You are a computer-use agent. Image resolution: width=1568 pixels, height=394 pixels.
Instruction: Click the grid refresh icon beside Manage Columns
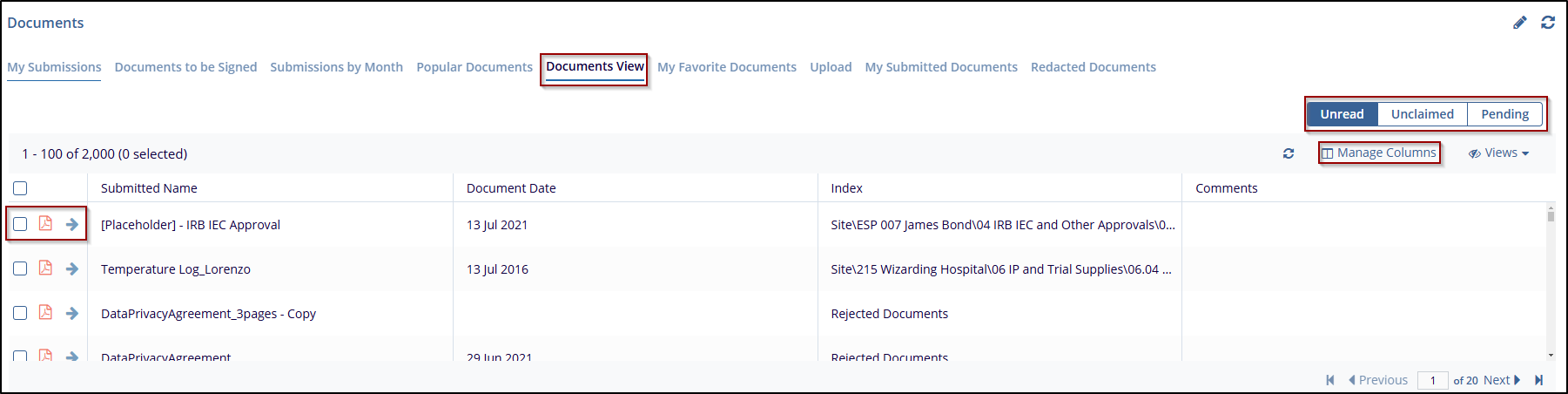click(x=1289, y=153)
